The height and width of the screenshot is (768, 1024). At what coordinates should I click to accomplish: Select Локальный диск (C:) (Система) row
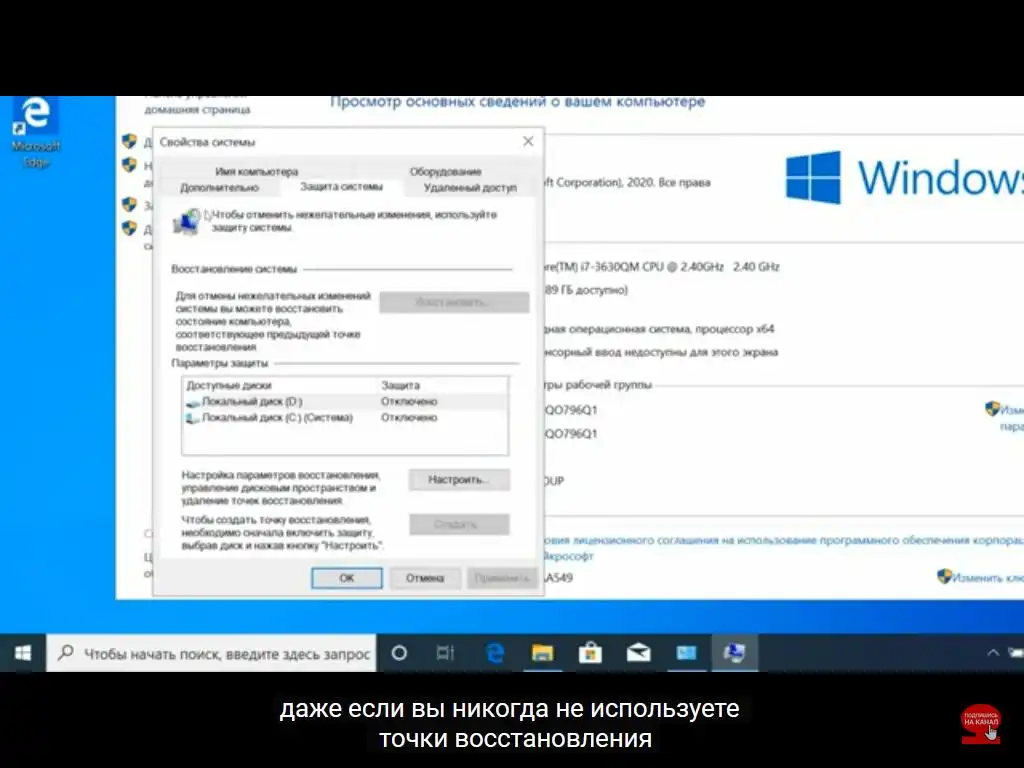pyautogui.click(x=345, y=418)
